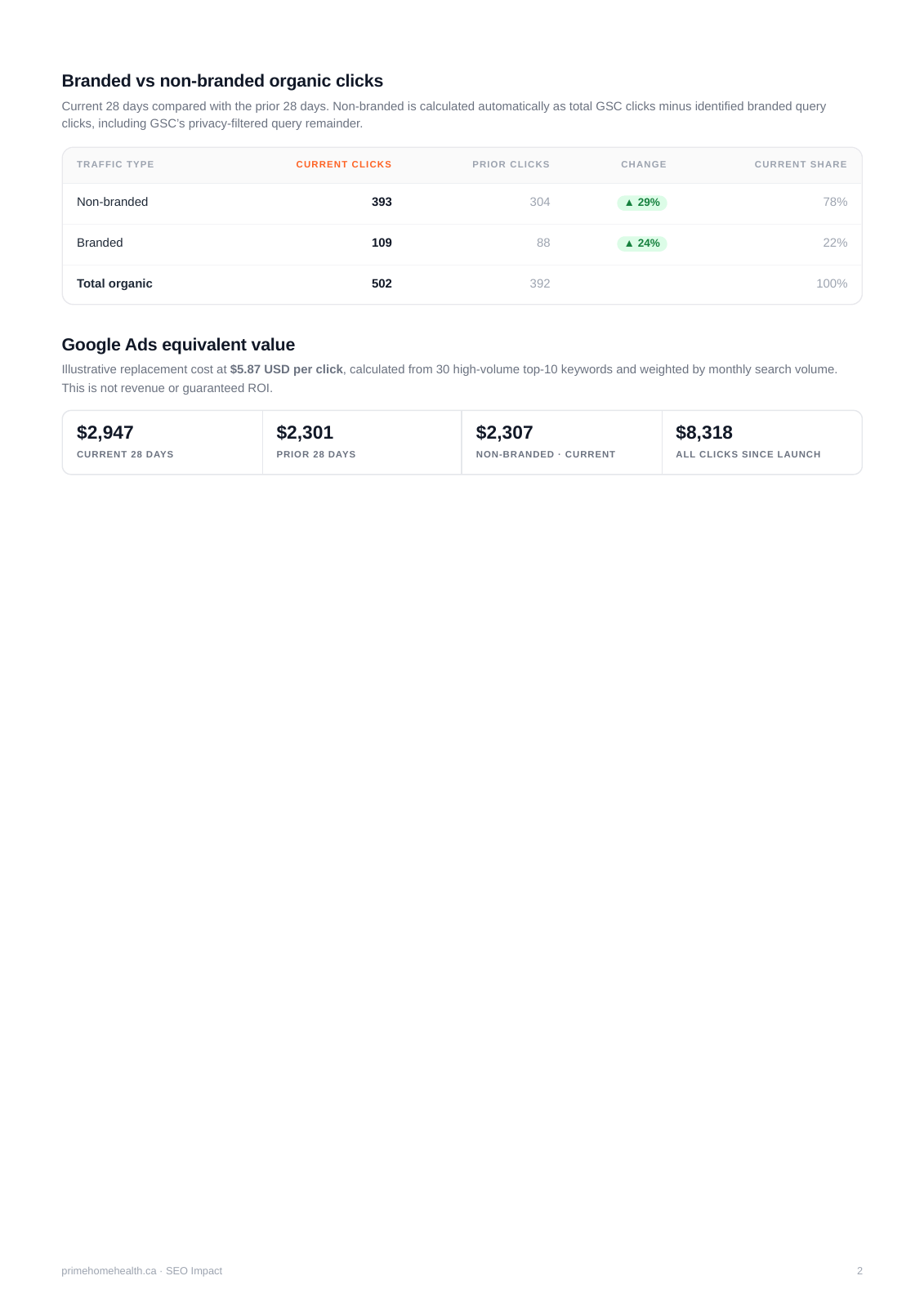Click the total share value 100%
924x1307 pixels.
[x=832, y=283]
